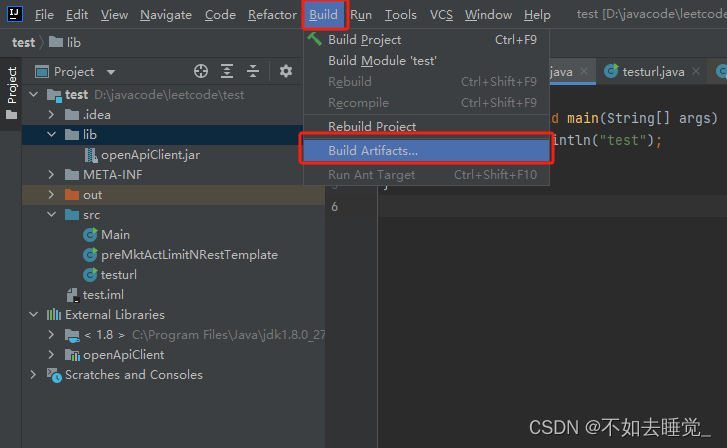Open the View menu

(x=114, y=15)
